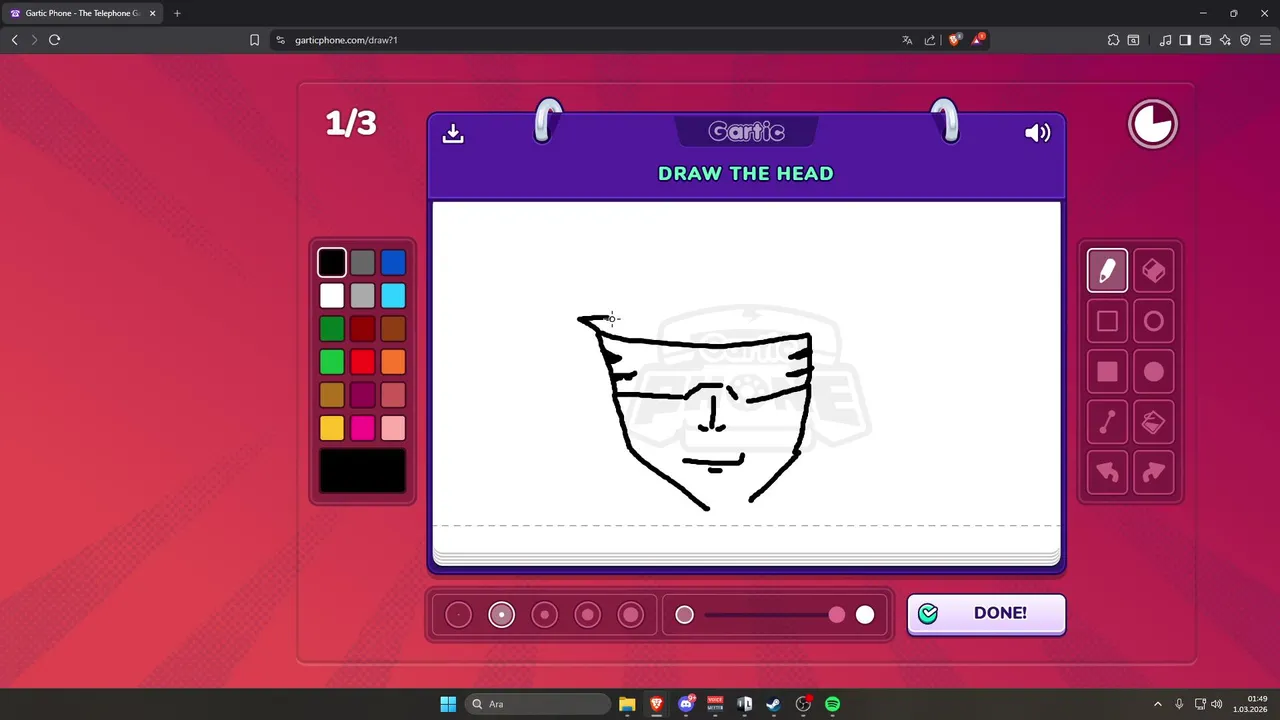Select the Line tool
Image resolution: width=1280 pixels, height=720 pixels.
click(x=1107, y=423)
